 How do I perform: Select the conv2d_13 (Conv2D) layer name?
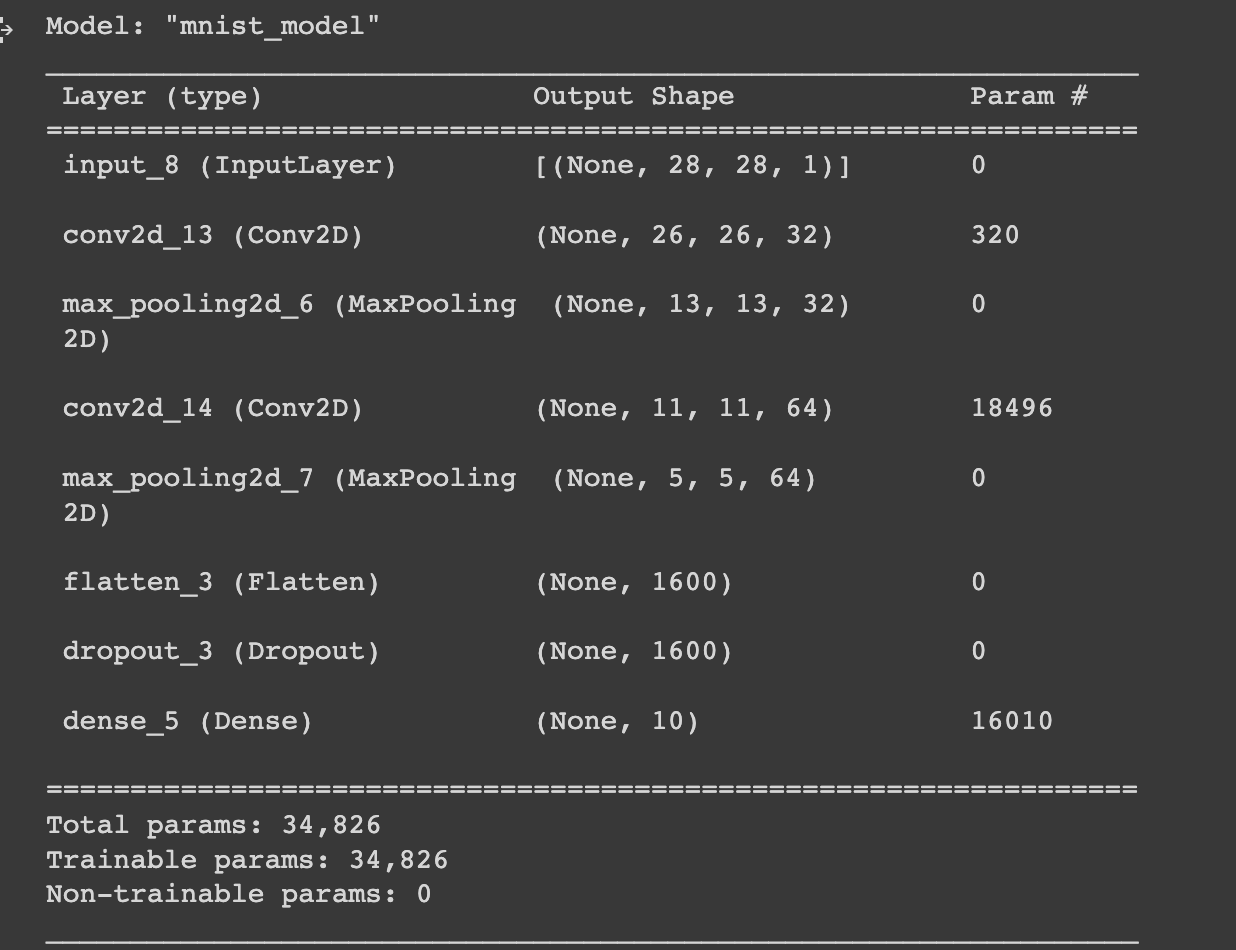(x=213, y=236)
